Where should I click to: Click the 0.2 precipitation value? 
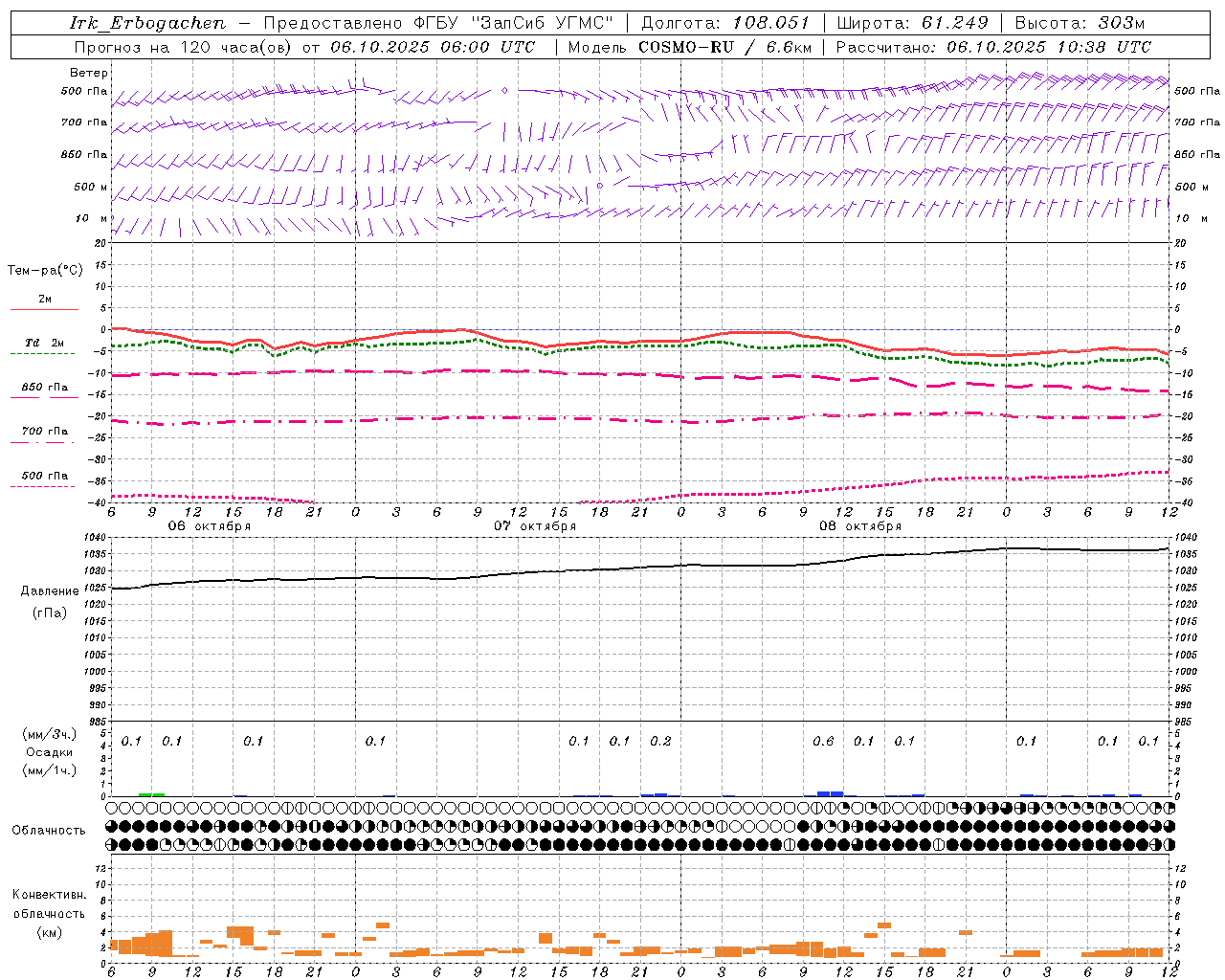660,741
